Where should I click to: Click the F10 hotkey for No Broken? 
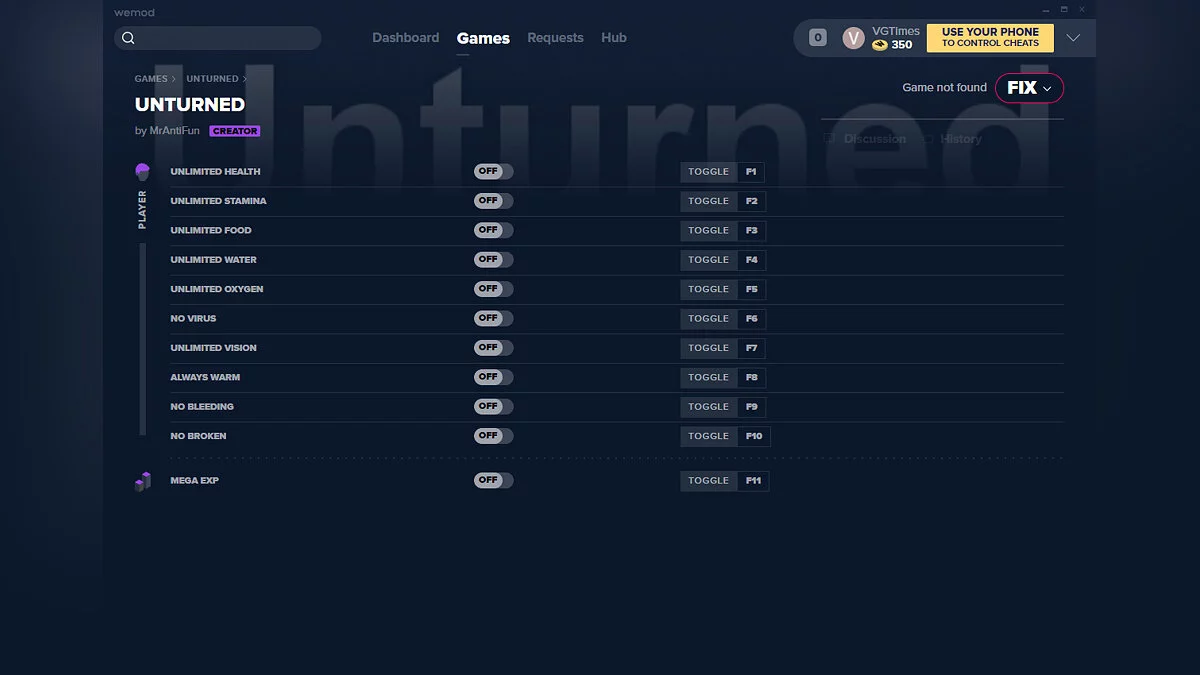(754, 436)
